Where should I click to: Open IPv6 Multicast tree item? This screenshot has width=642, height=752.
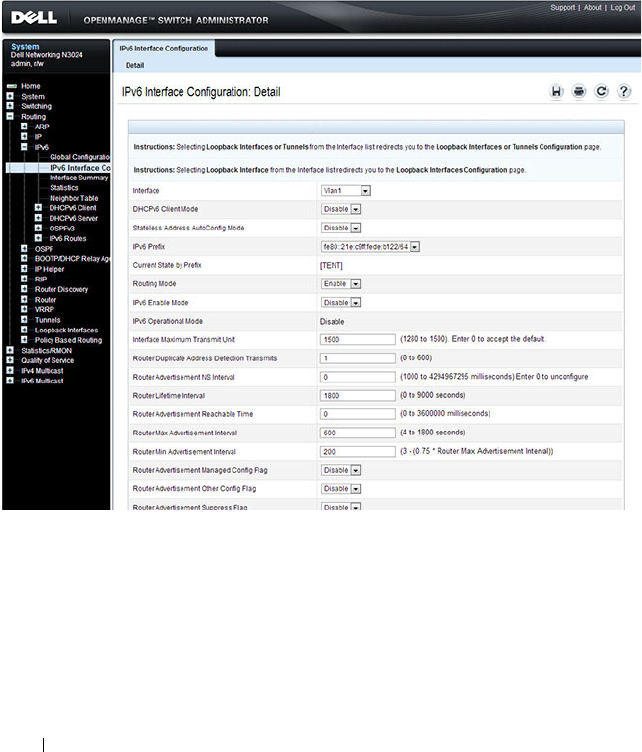(x=42, y=381)
